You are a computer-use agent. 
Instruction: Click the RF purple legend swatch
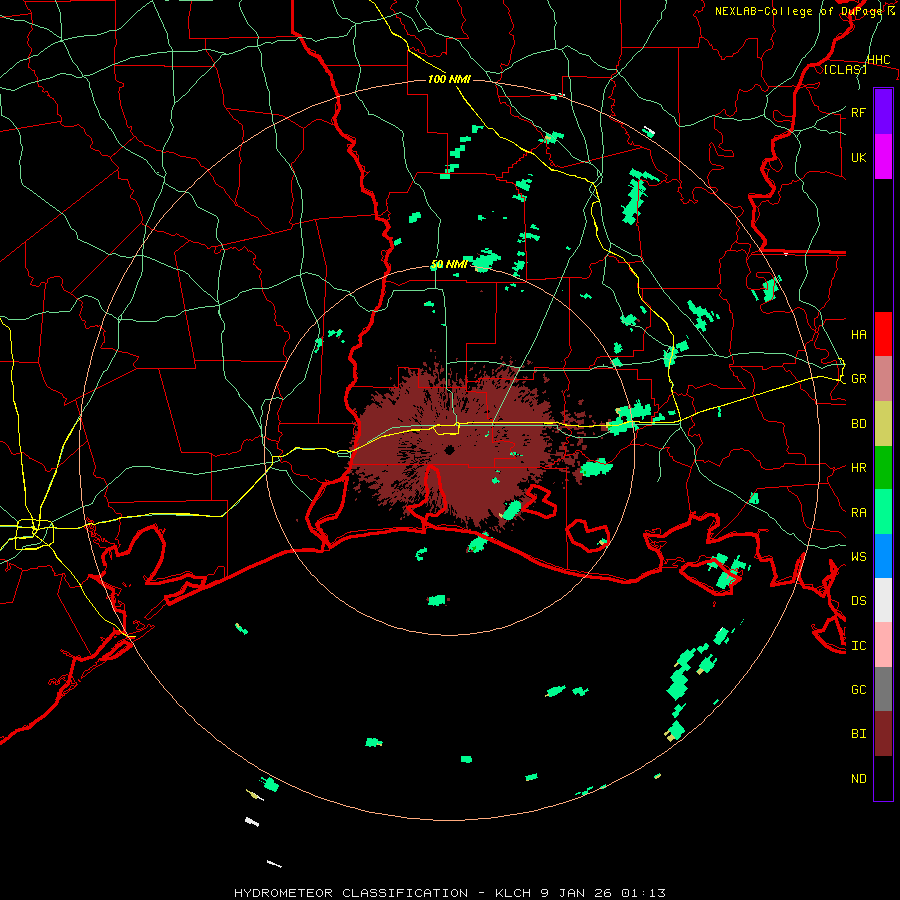(x=883, y=112)
